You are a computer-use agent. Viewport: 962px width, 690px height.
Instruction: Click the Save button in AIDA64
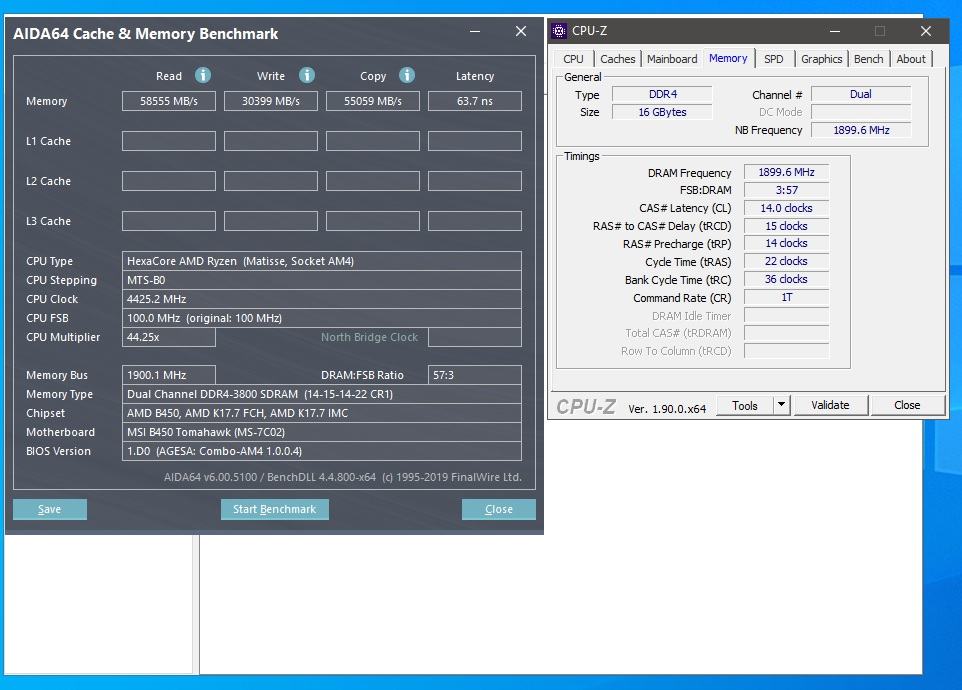(50, 509)
